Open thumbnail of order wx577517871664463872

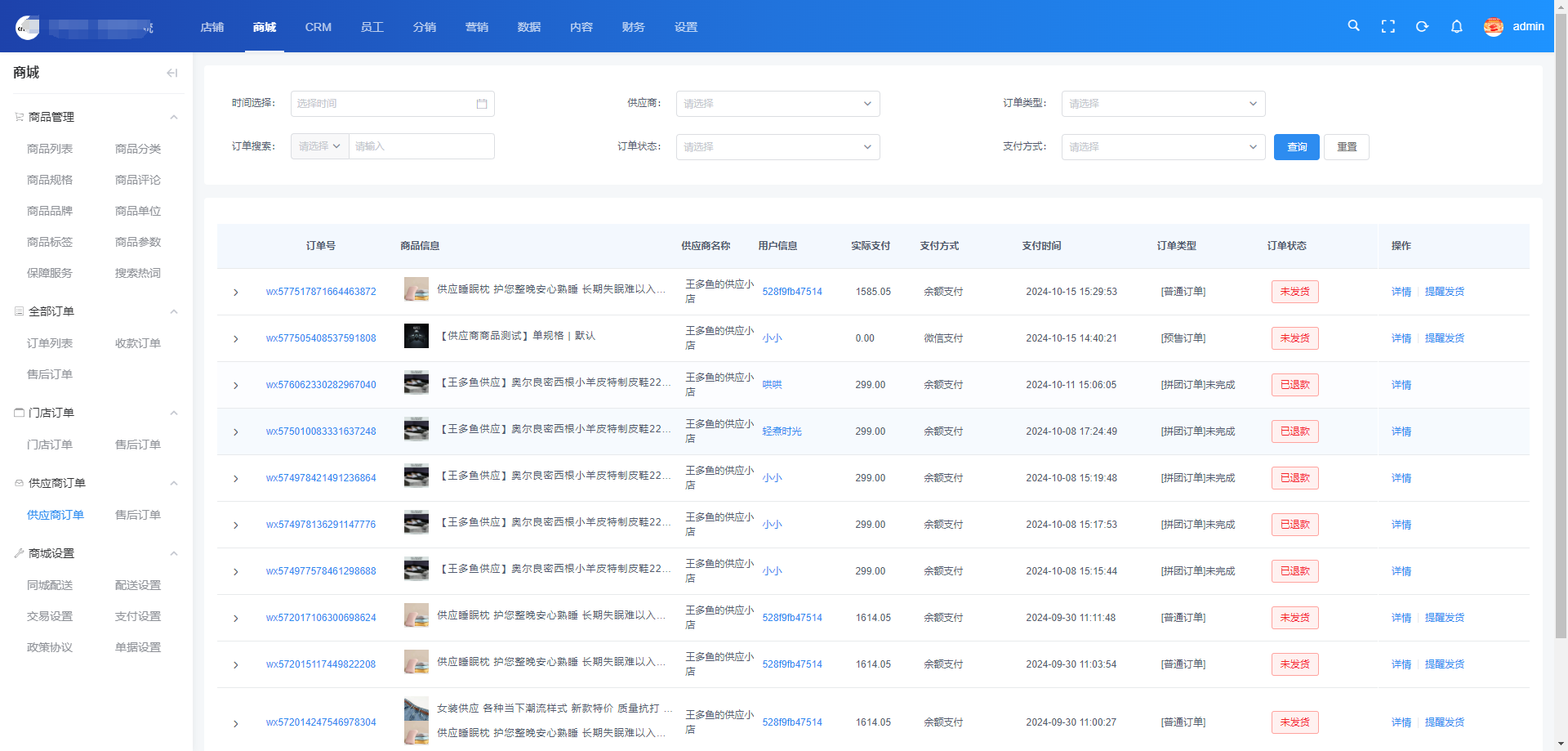tap(416, 289)
